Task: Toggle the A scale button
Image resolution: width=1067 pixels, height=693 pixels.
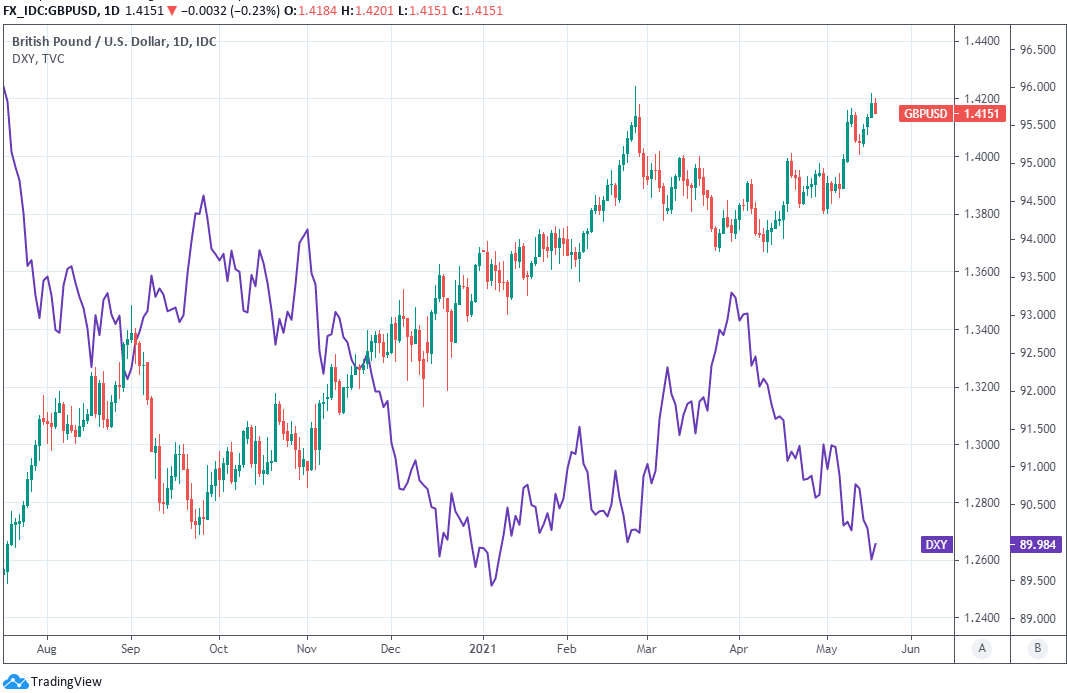Action: 981,648
